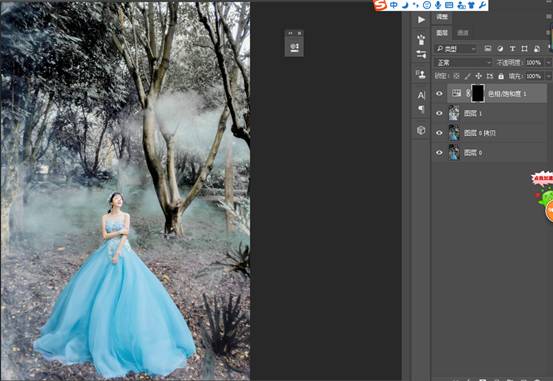Open the layer filter 类型 dropdown

[x=456, y=49]
